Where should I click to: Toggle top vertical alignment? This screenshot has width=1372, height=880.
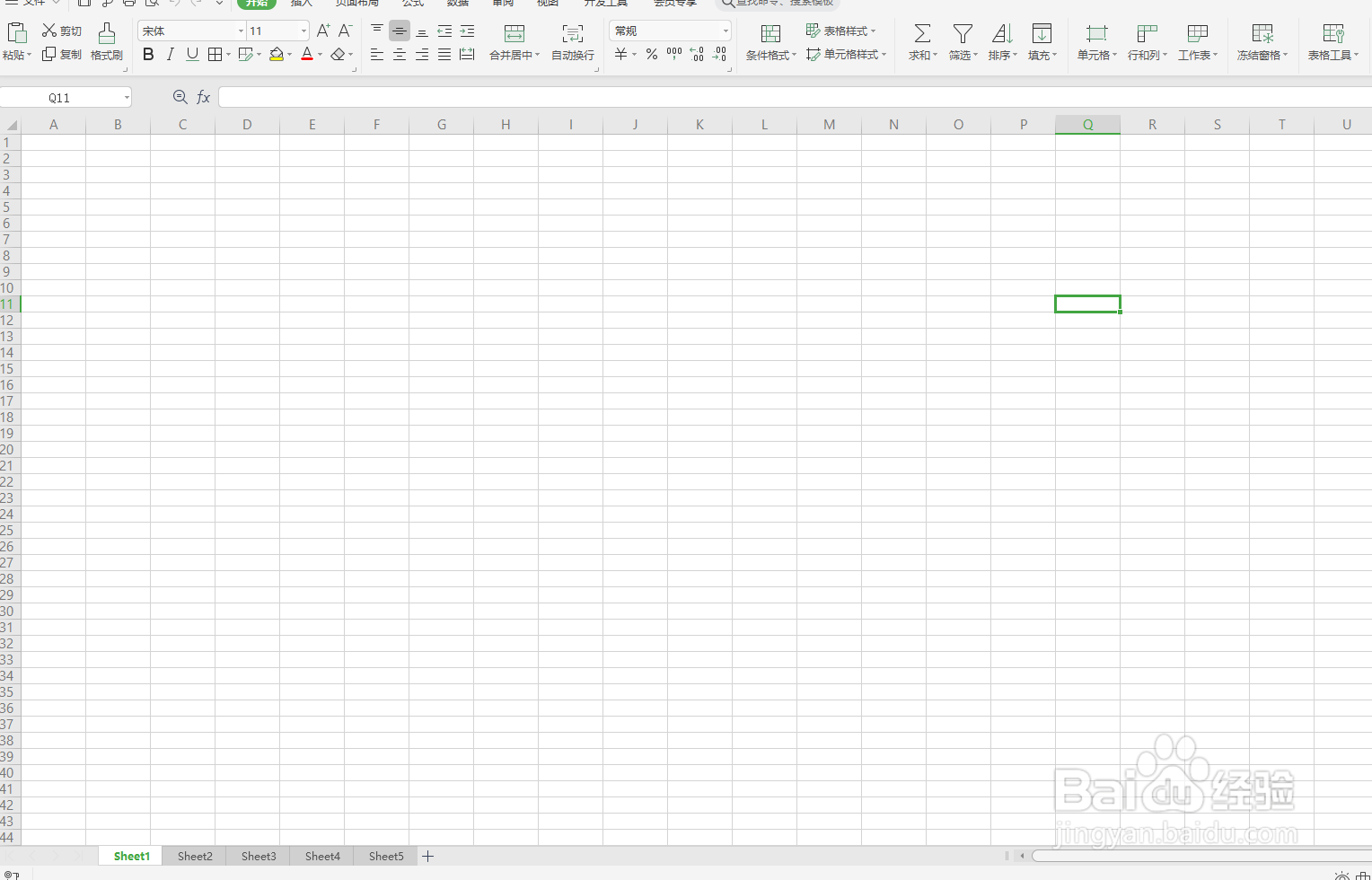pos(377,31)
